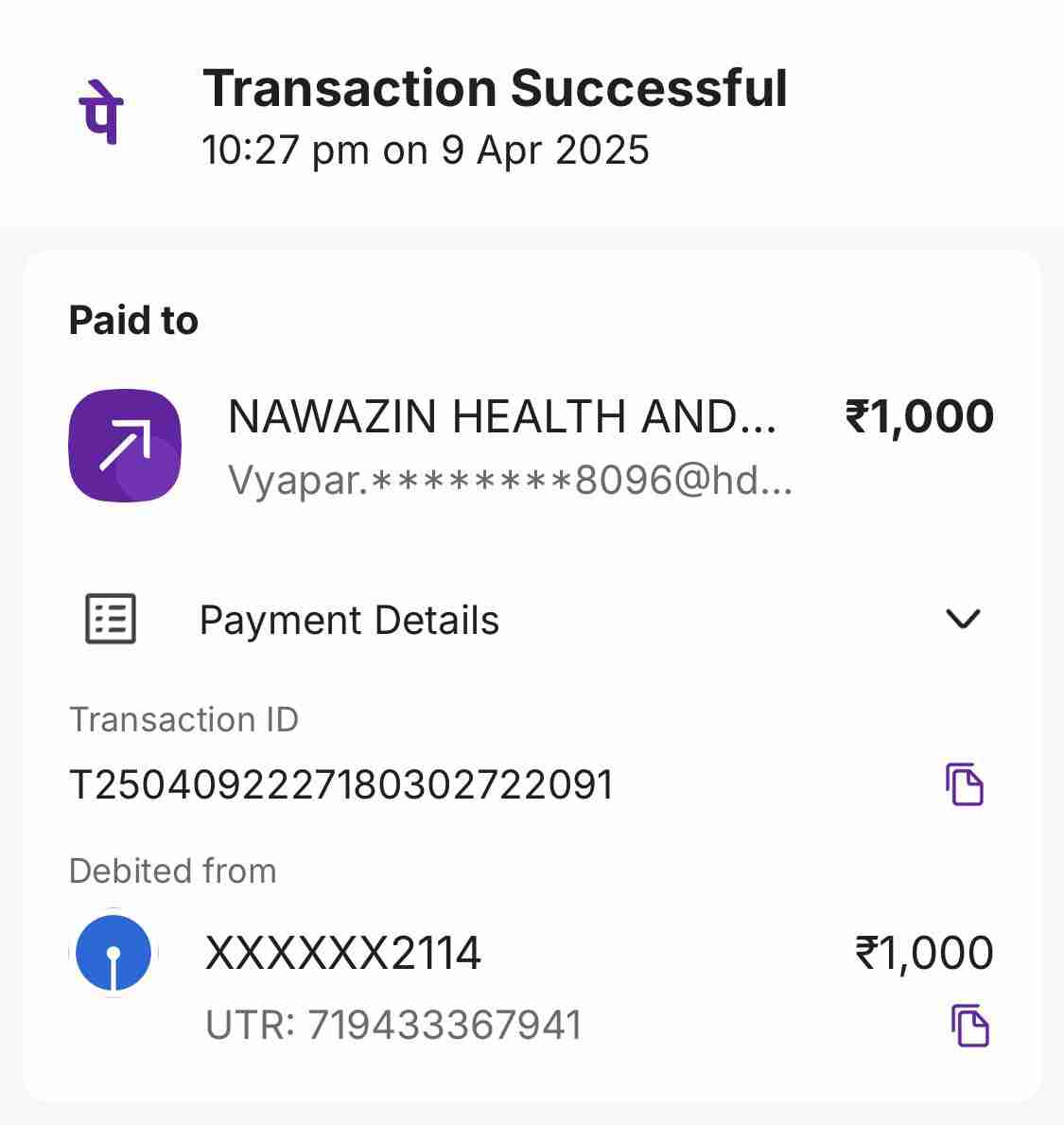Image resolution: width=1064 pixels, height=1125 pixels.
Task: Click the debited ₹1,000 amount beside account
Action: [924, 953]
